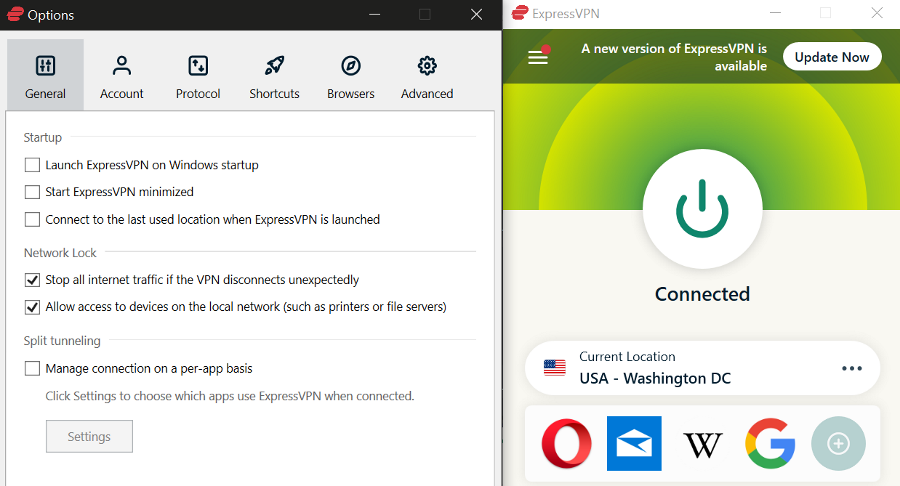Click the USA flag in Current Location

554,368
